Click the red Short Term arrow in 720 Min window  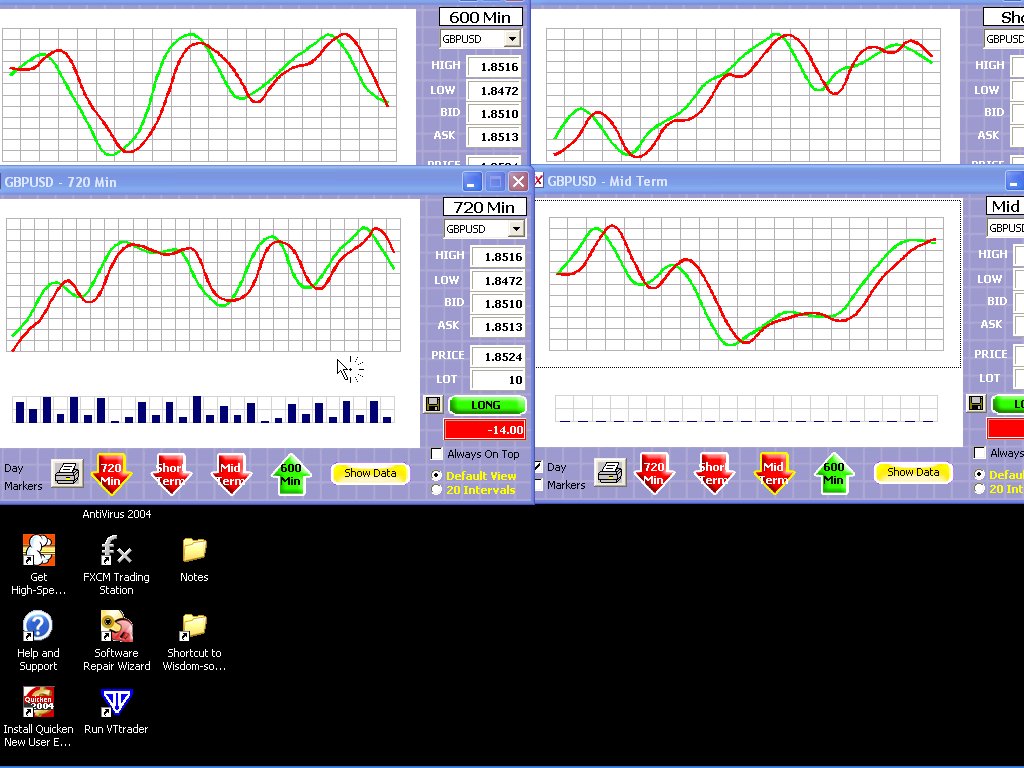click(x=170, y=473)
